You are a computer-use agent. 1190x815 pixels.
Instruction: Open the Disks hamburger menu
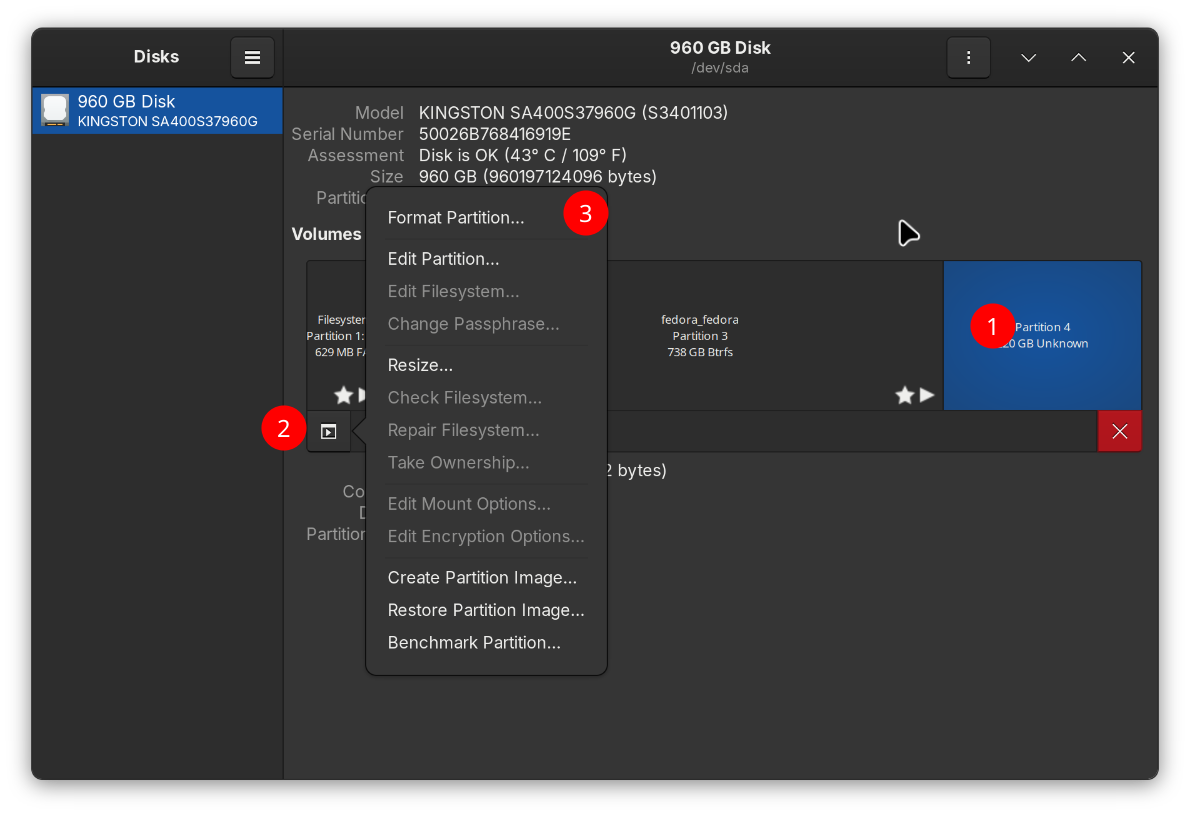(252, 58)
